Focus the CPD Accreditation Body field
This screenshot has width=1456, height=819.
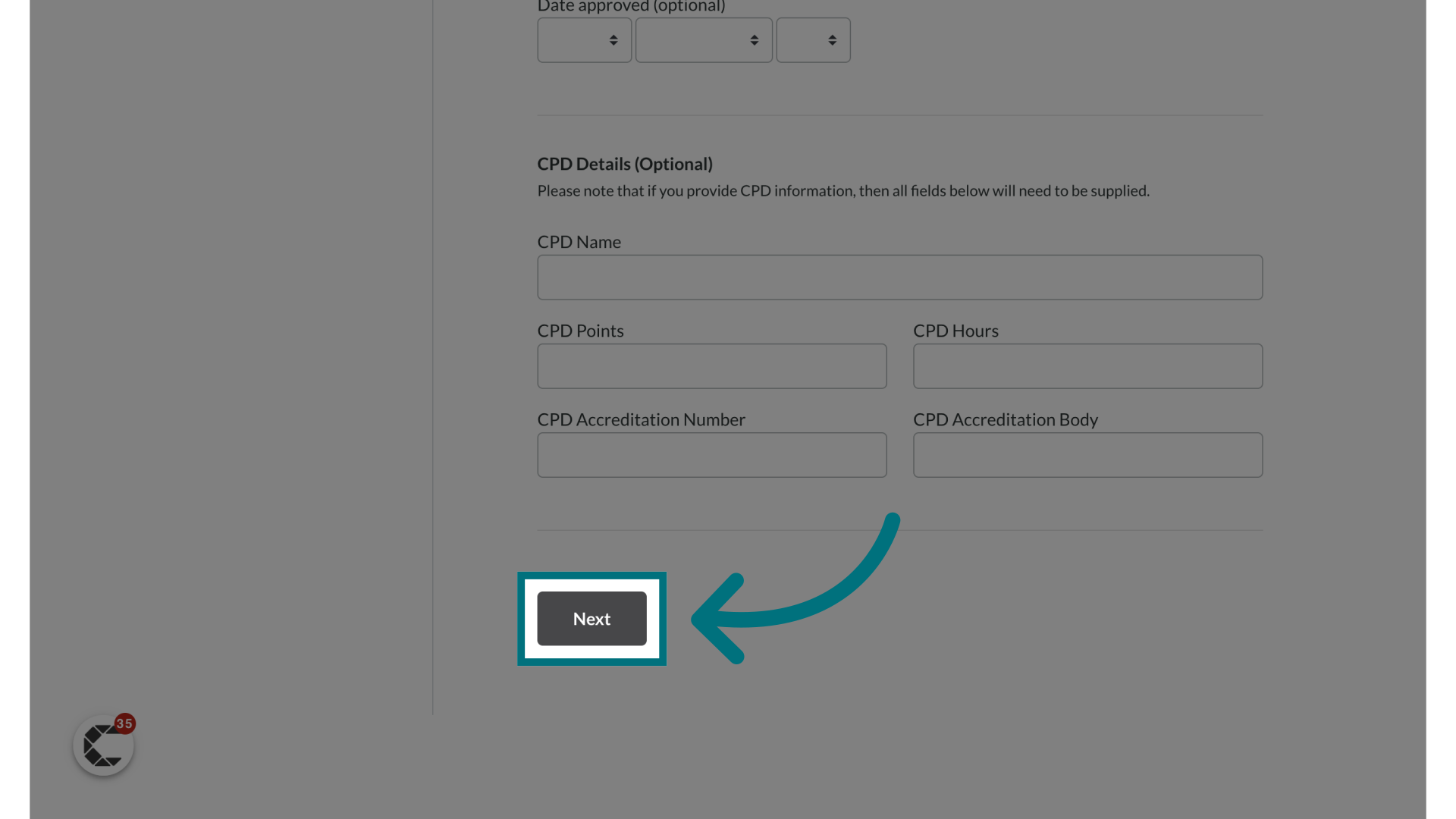pyautogui.click(x=1087, y=455)
